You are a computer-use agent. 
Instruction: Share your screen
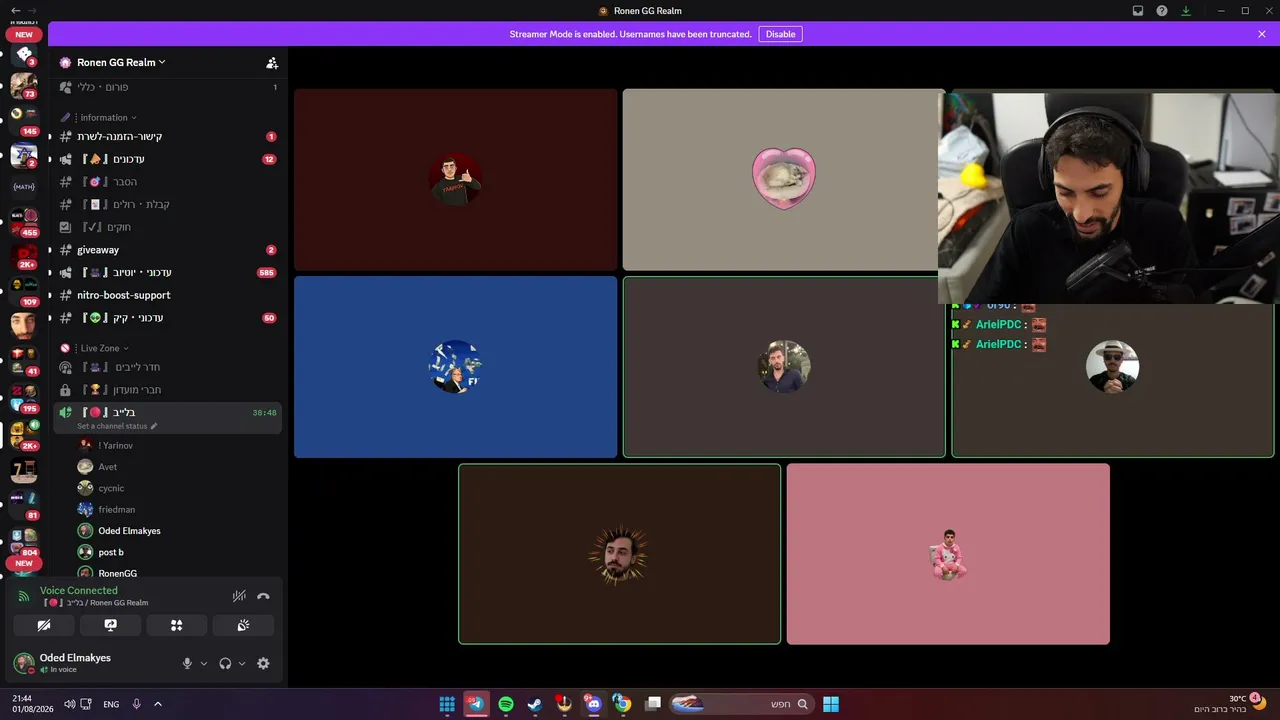(110, 625)
